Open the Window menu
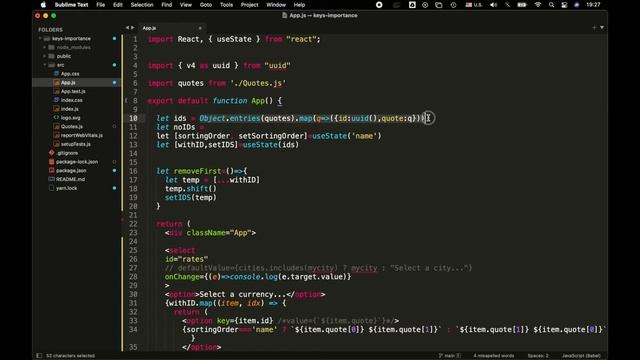The width and height of the screenshot is (640, 360). tap(276, 5)
